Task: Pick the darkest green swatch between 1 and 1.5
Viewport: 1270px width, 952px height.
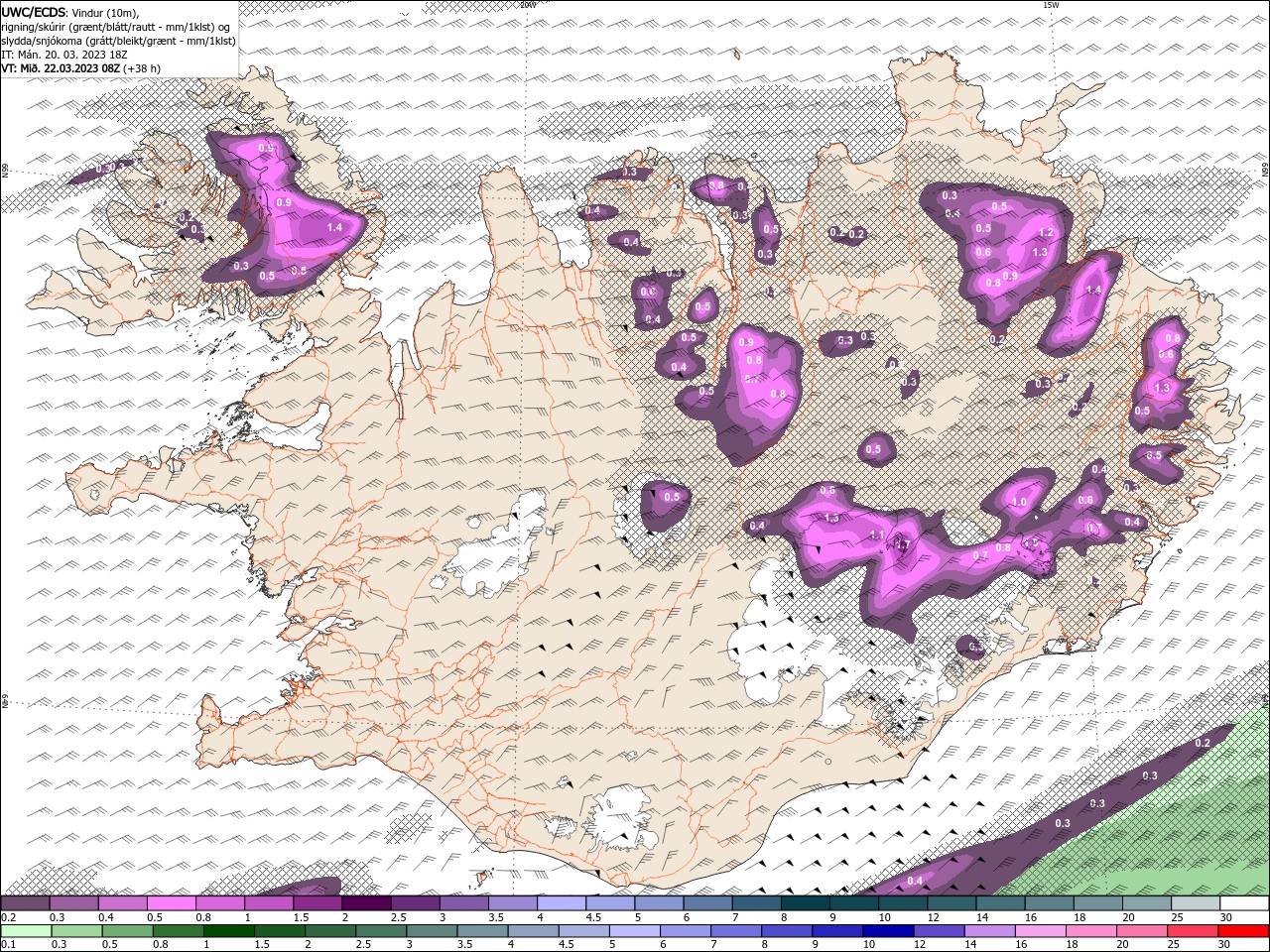Action: coord(228,931)
